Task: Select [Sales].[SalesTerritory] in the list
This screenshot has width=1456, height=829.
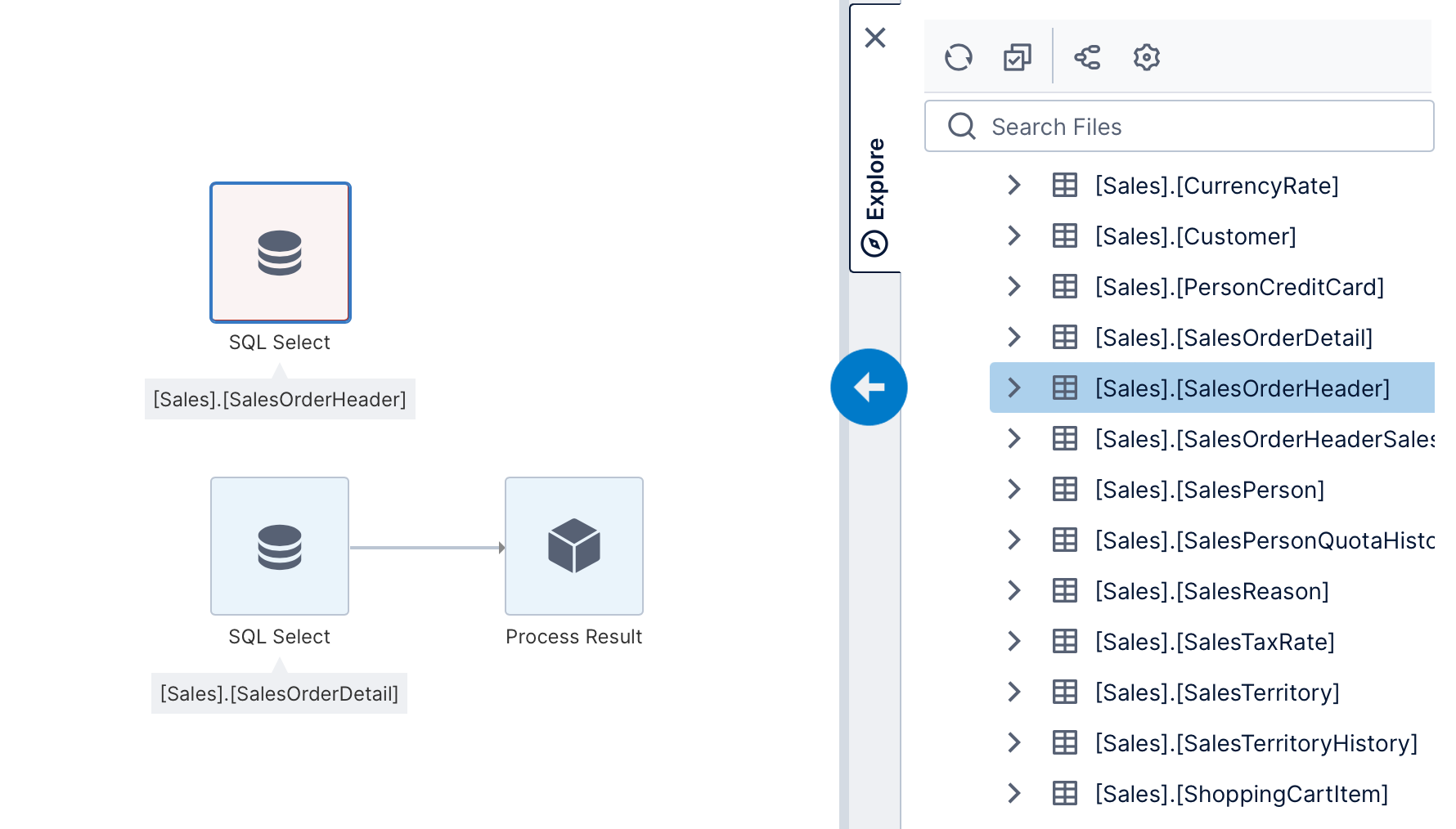Action: click(1216, 692)
